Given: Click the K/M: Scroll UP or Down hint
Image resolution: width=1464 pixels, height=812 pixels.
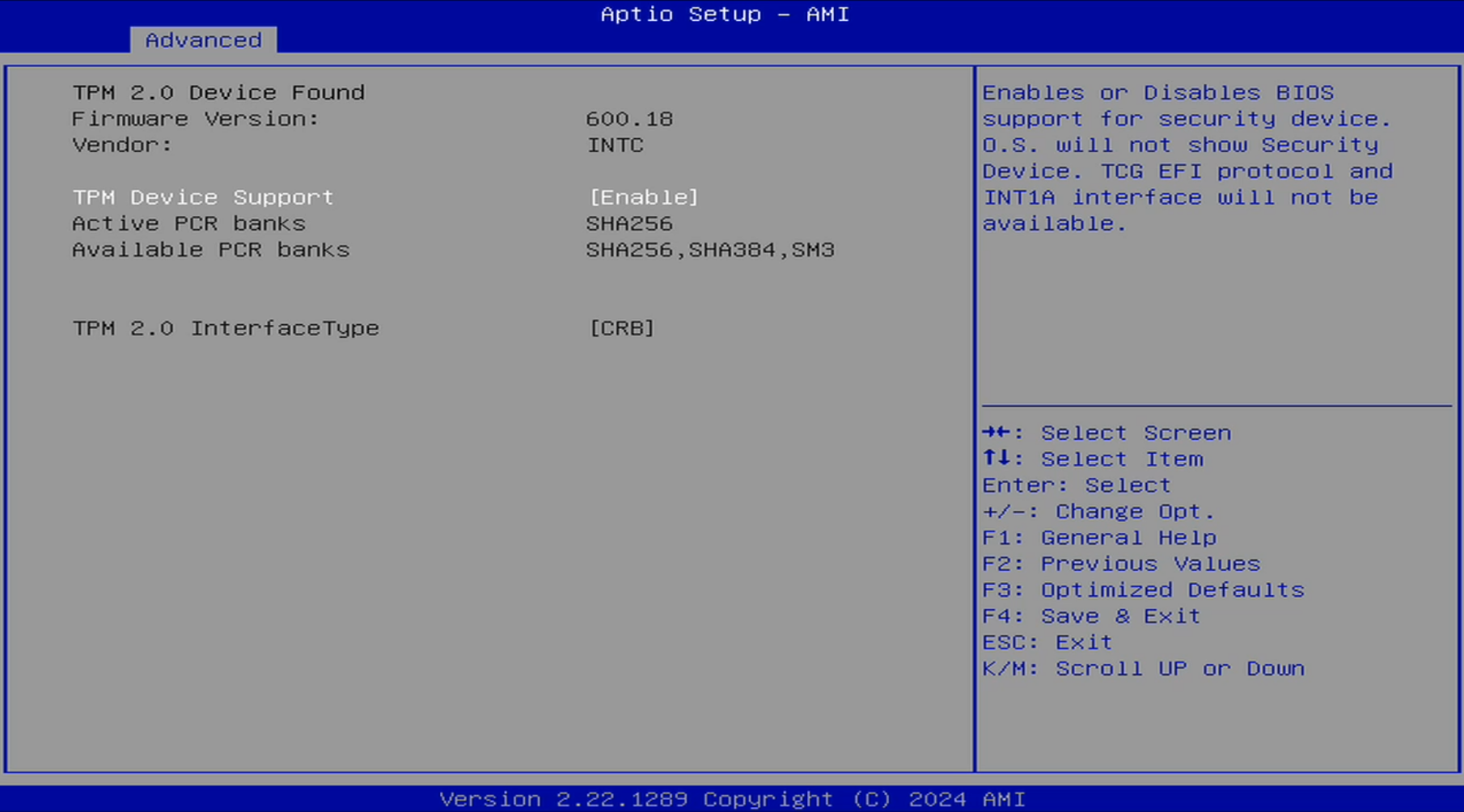Looking at the screenshot, I should pyautogui.click(x=1143, y=669).
